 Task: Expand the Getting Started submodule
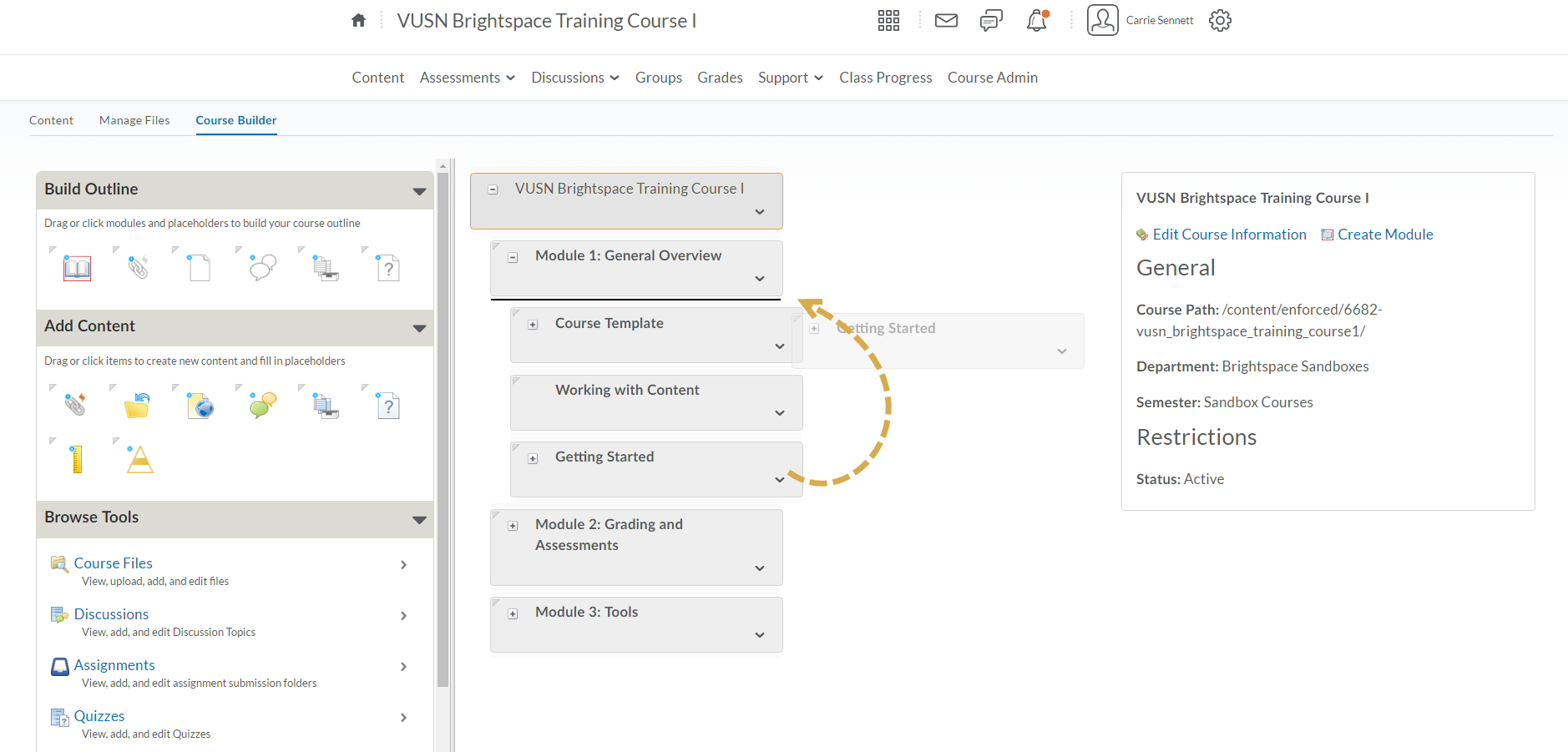533,458
